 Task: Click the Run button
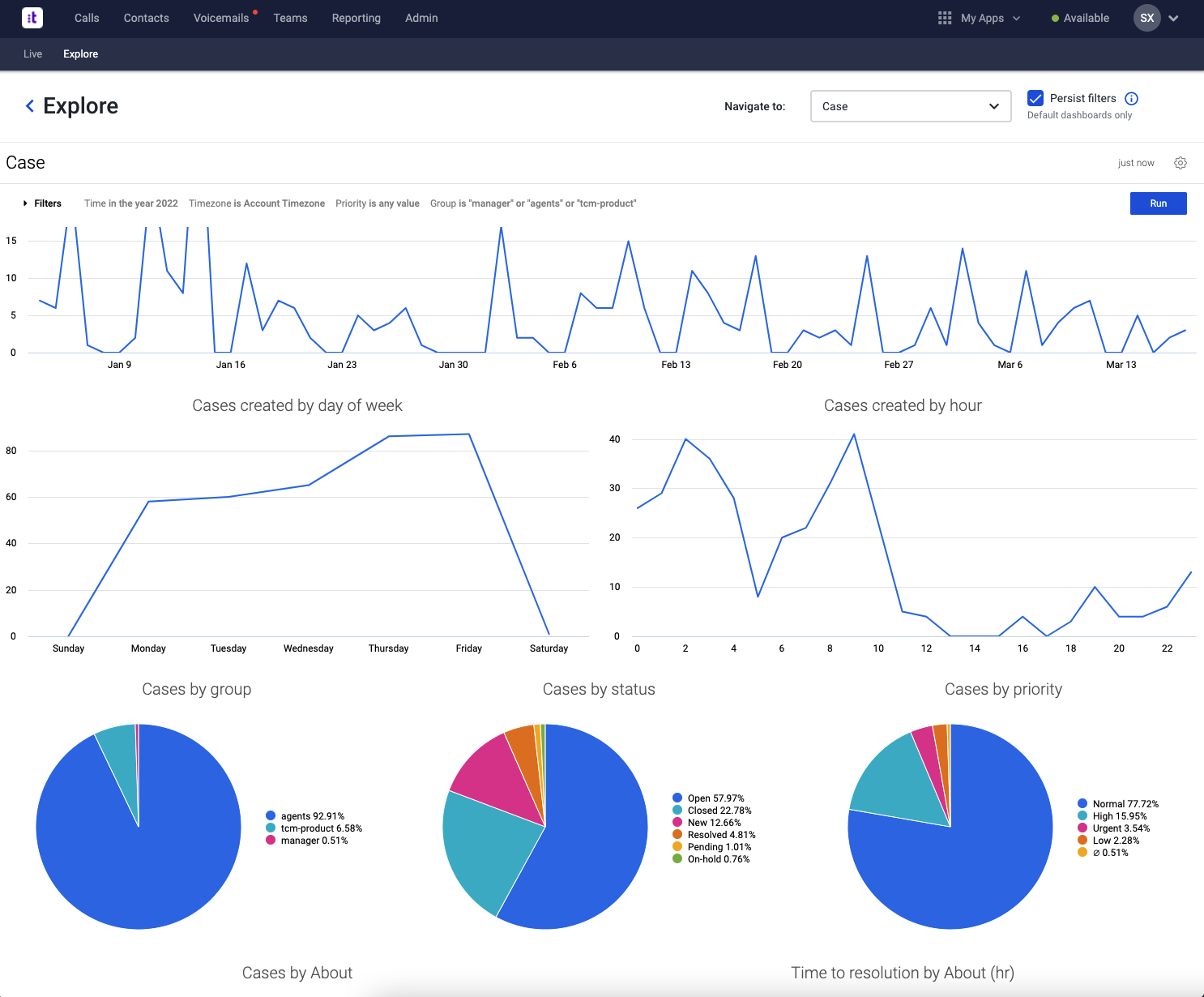(x=1158, y=203)
